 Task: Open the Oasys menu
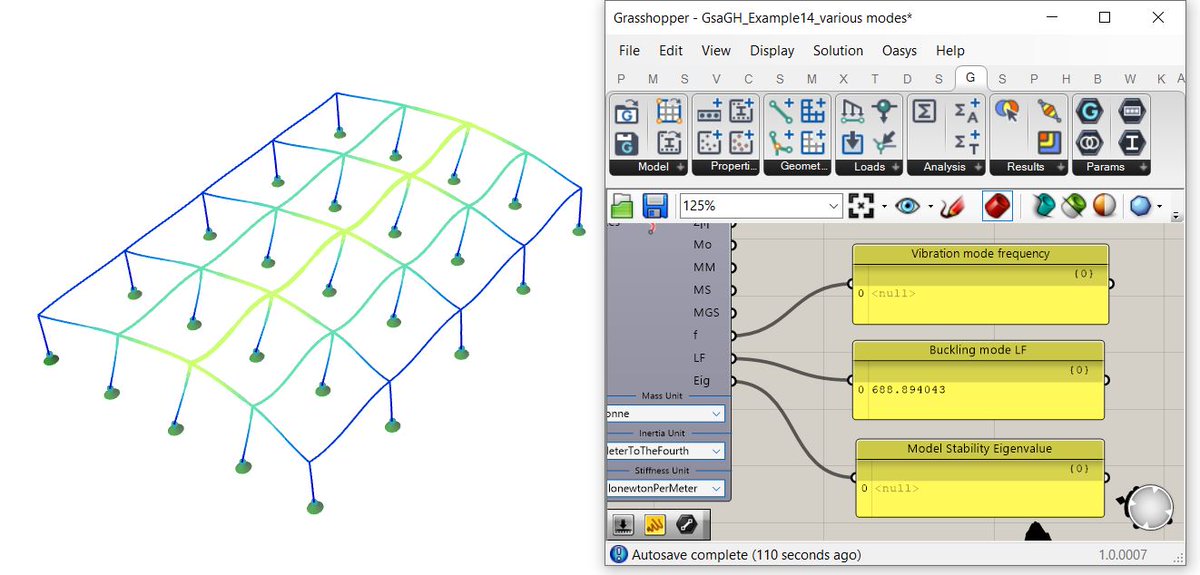(x=899, y=50)
